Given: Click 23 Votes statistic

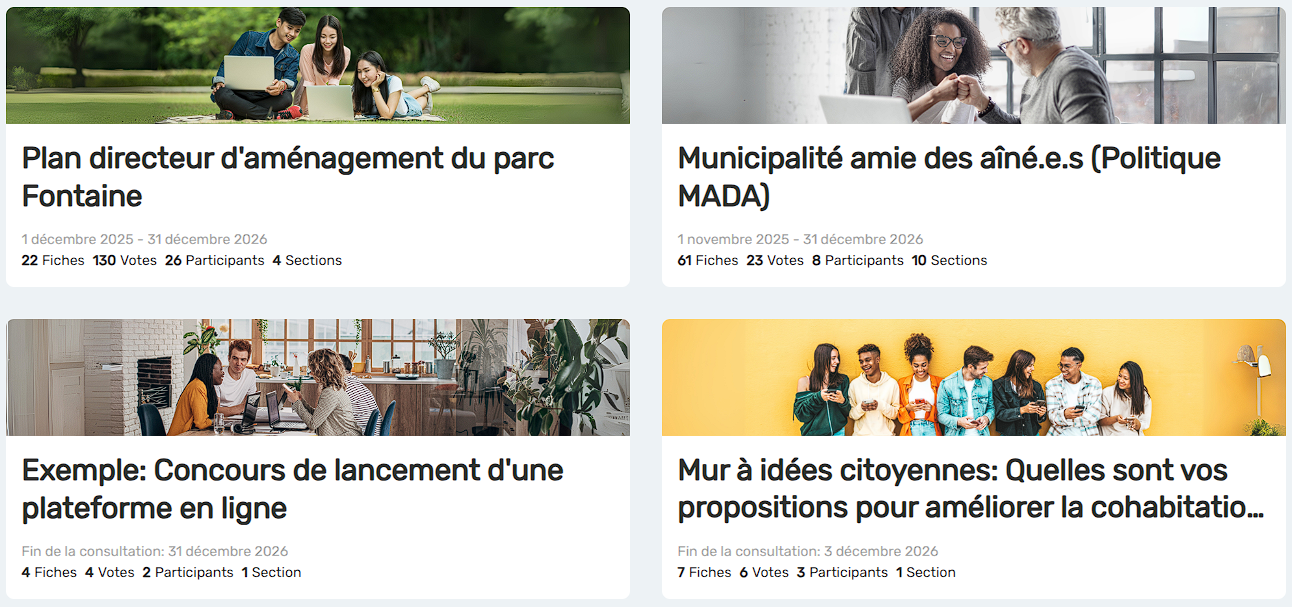Looking at the screenshot, I should [775, 260].
